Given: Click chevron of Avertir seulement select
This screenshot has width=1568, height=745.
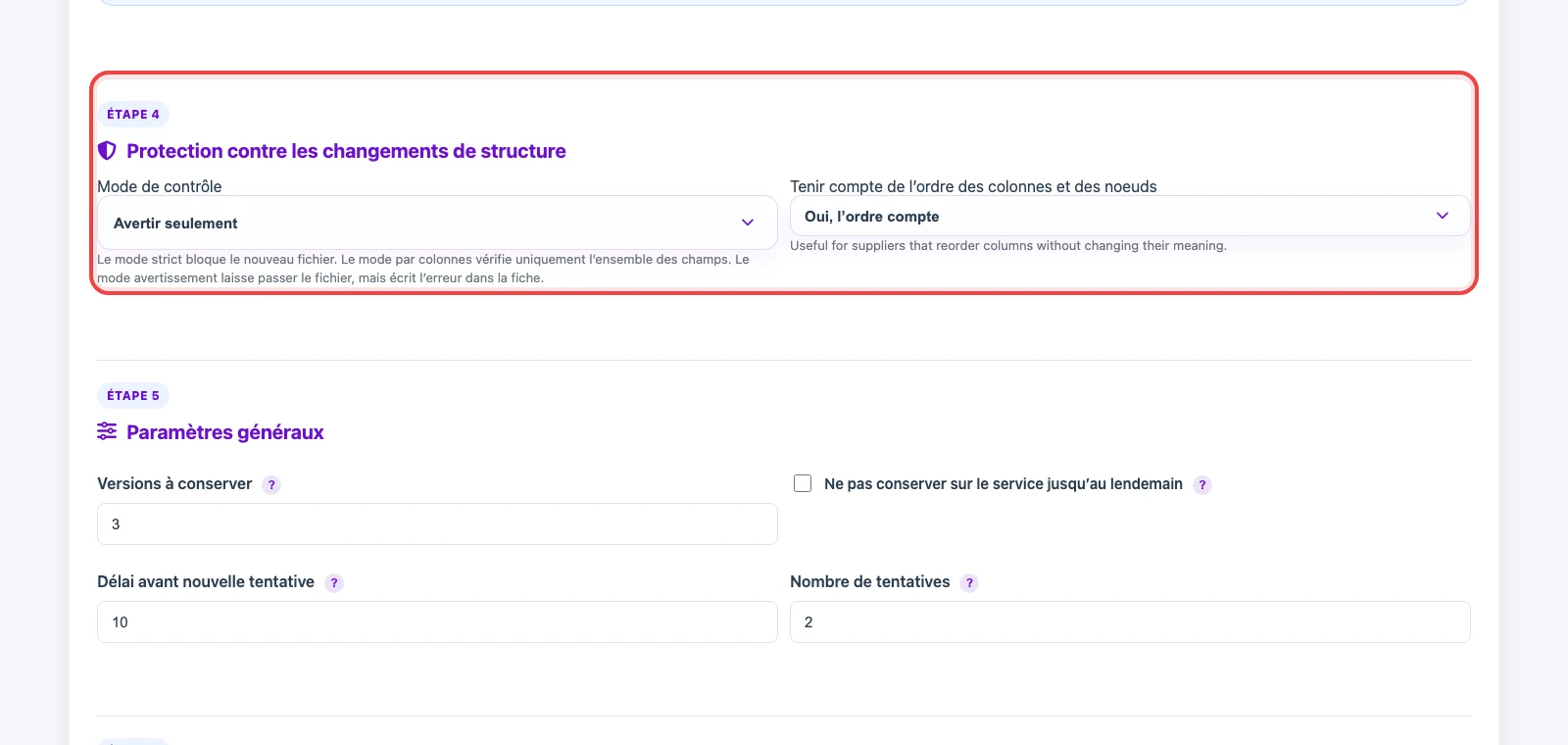Looking at the screenshot, I should (748, 223).
